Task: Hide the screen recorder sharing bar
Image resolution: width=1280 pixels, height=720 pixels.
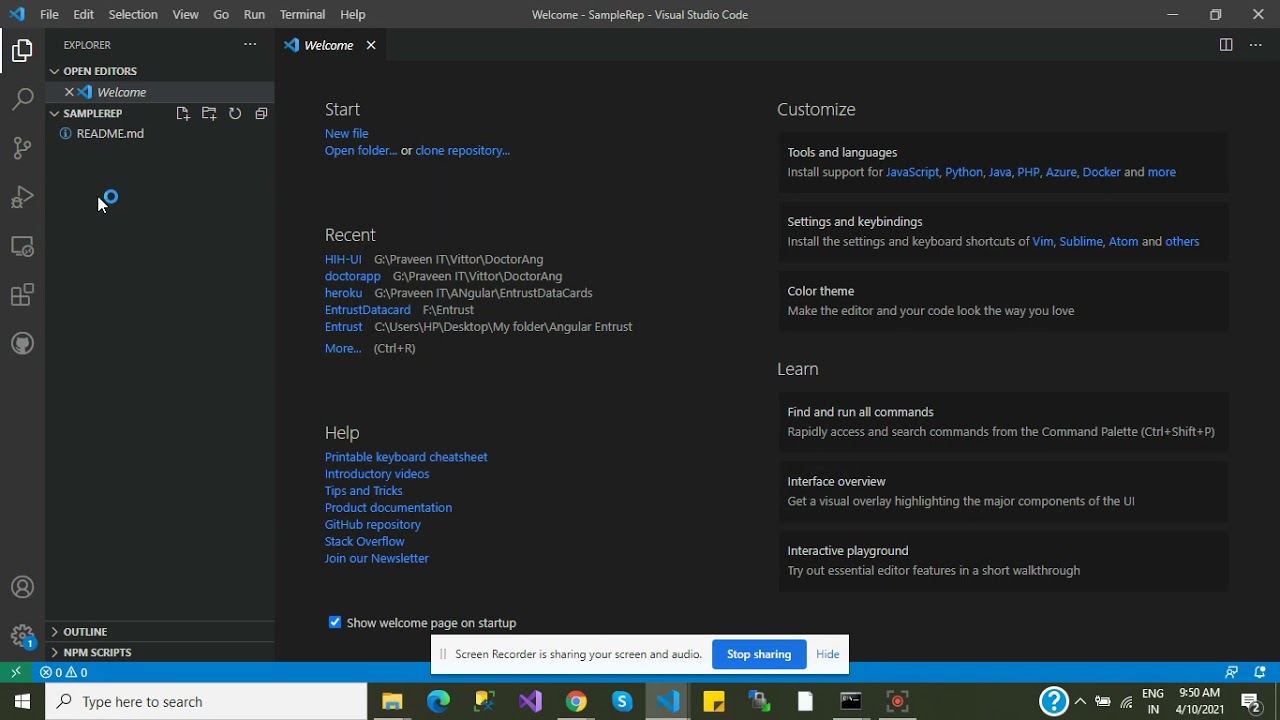Action: (828, 654)
